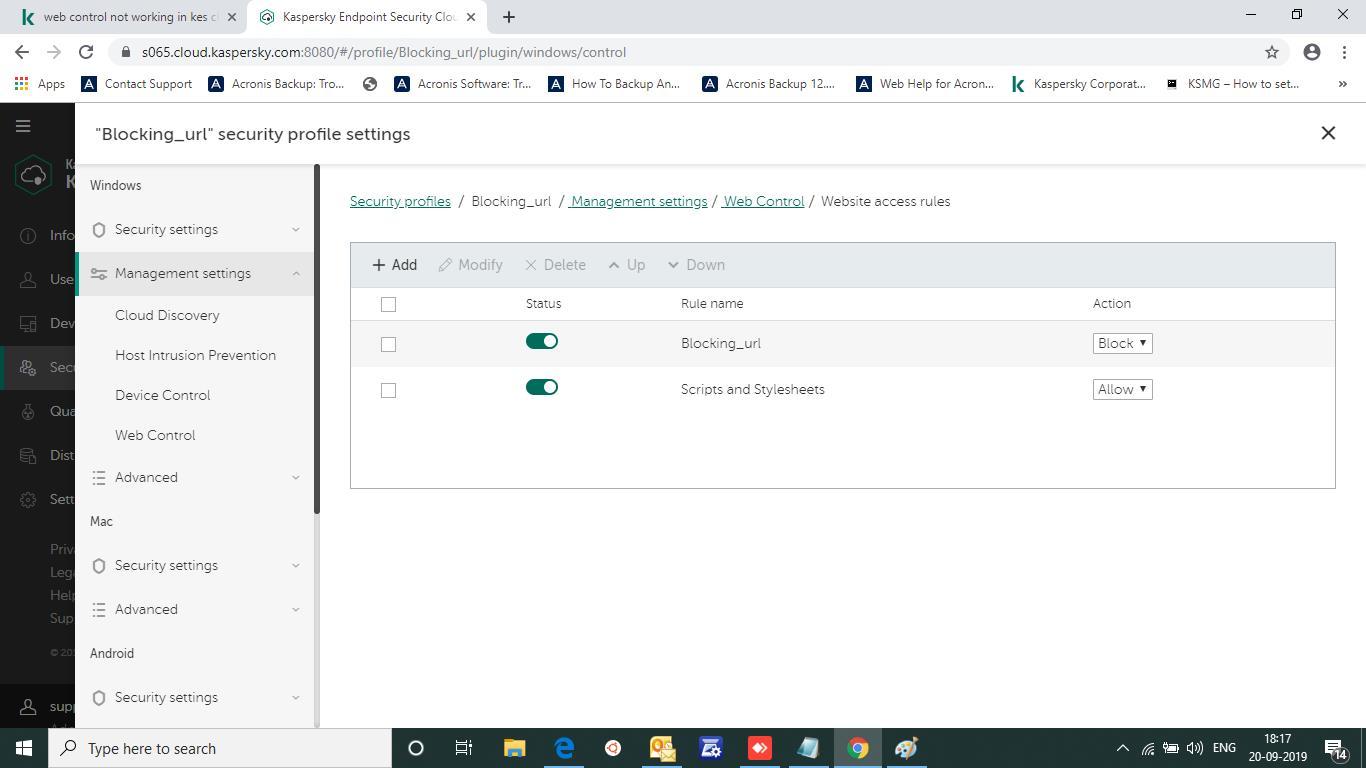Image resolution: width=1366 pixels, height=768 pixels.
Task: Click the Delete rule button
Action: click(x=555, y=265)
